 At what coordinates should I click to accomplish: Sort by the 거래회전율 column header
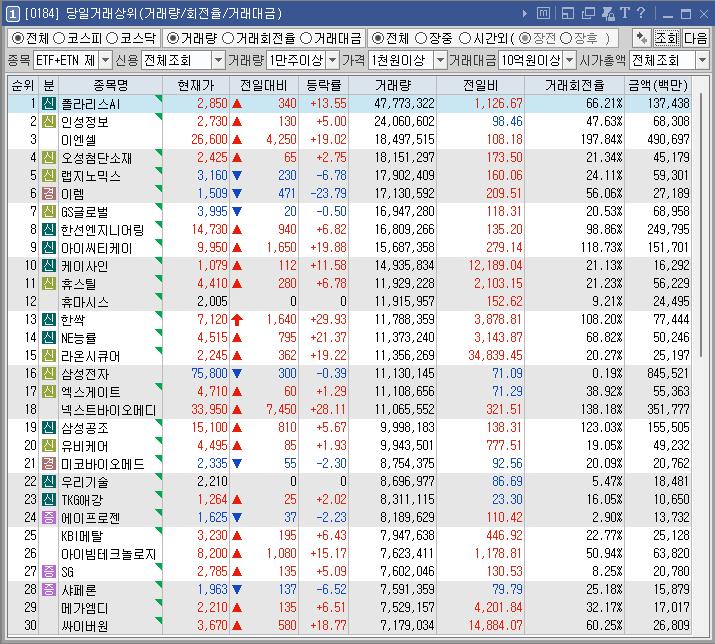pos(575,85)
